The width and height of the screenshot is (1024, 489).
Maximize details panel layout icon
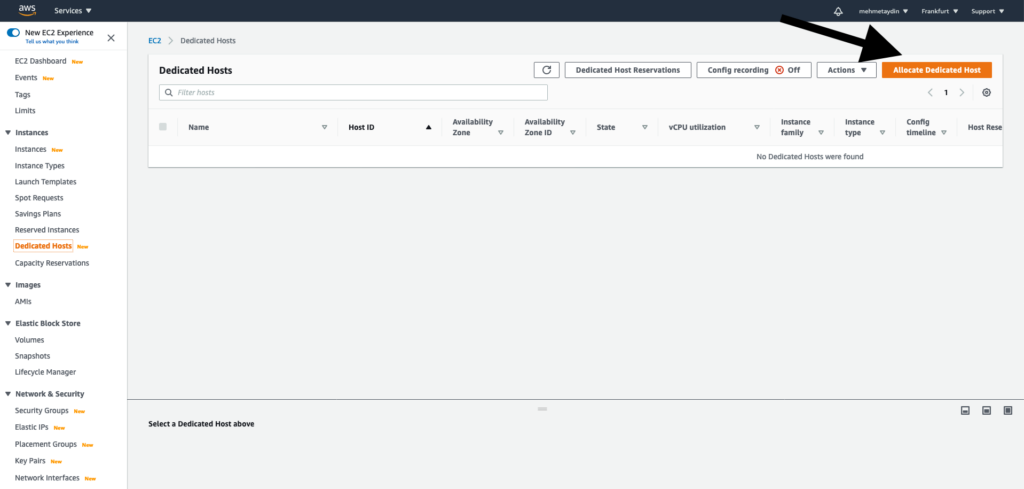pos(1008,411)
